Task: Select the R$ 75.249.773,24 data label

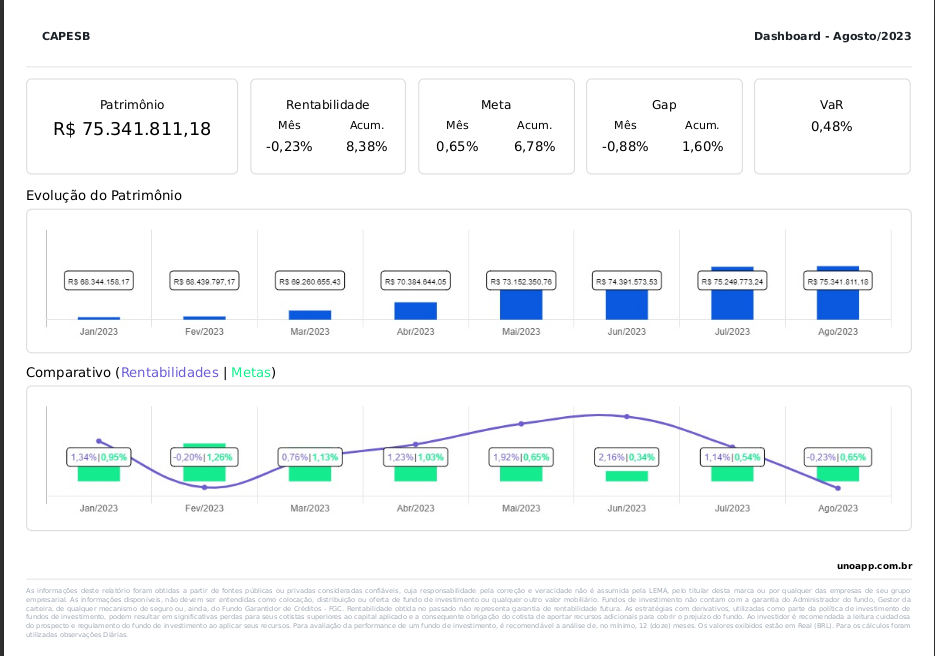Action: pos(733,282)
